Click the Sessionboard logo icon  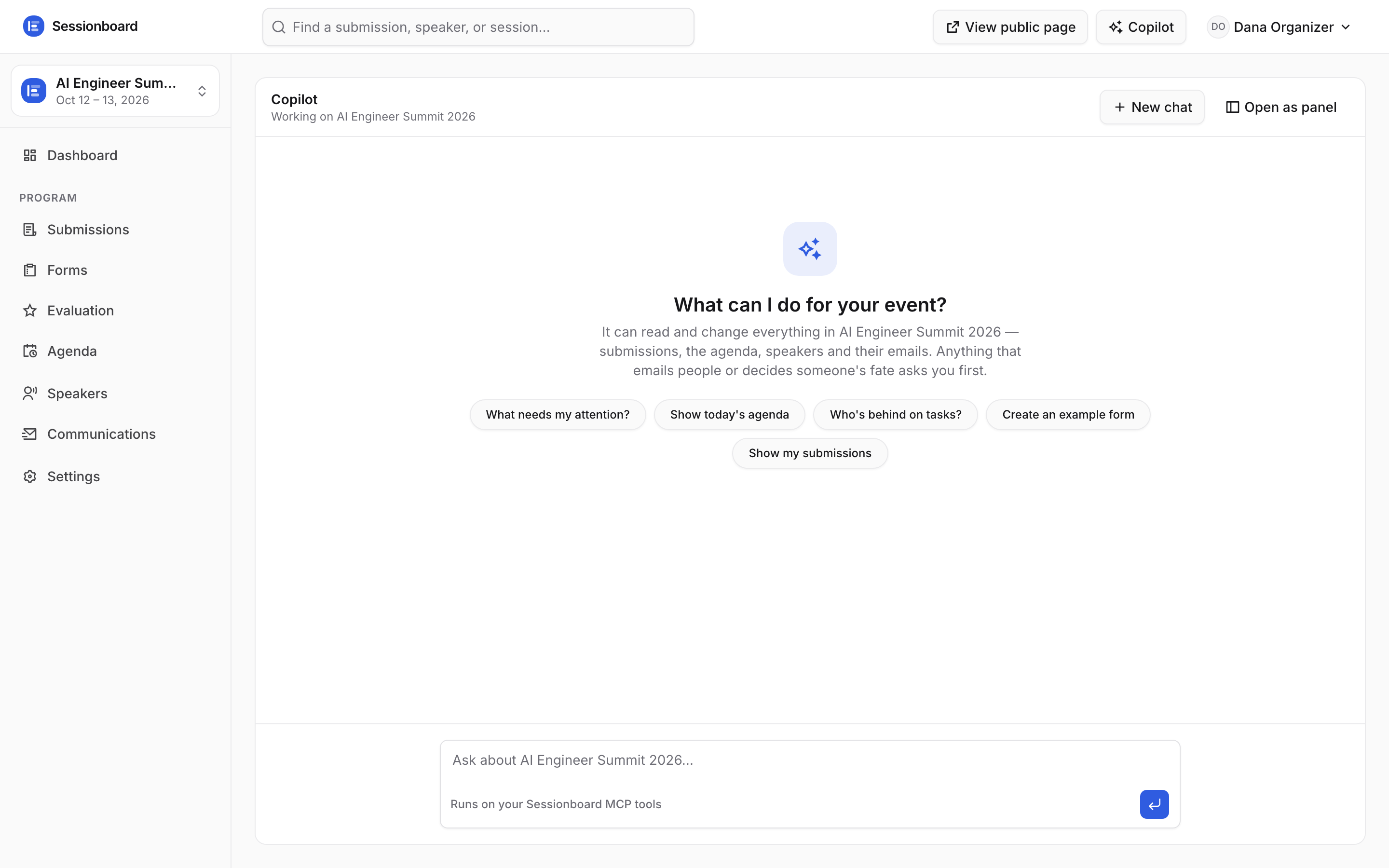pyautogui.click(x=33, y=27)
